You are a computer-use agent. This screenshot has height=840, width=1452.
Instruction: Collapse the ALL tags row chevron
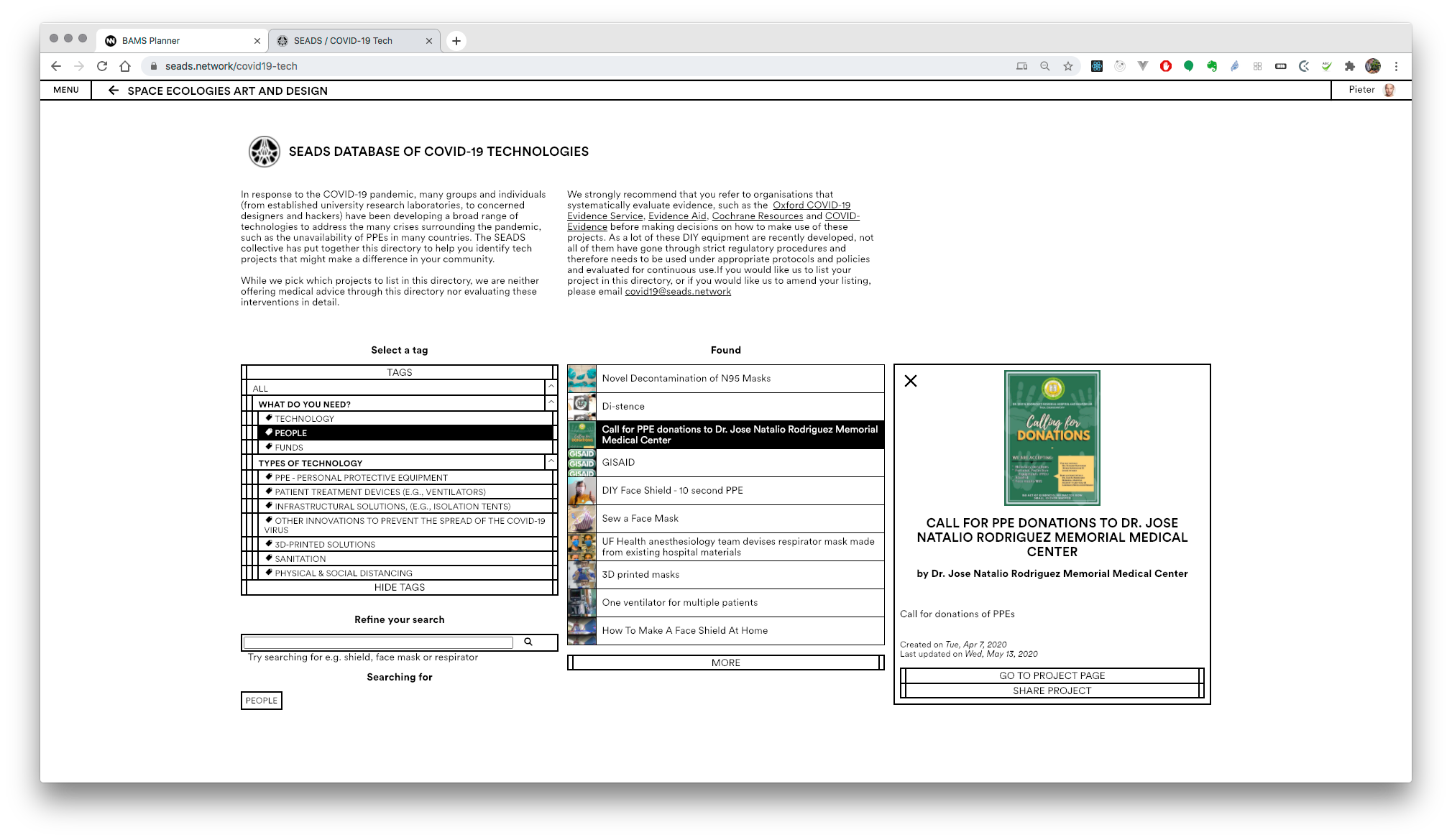(x=551, y=387)
